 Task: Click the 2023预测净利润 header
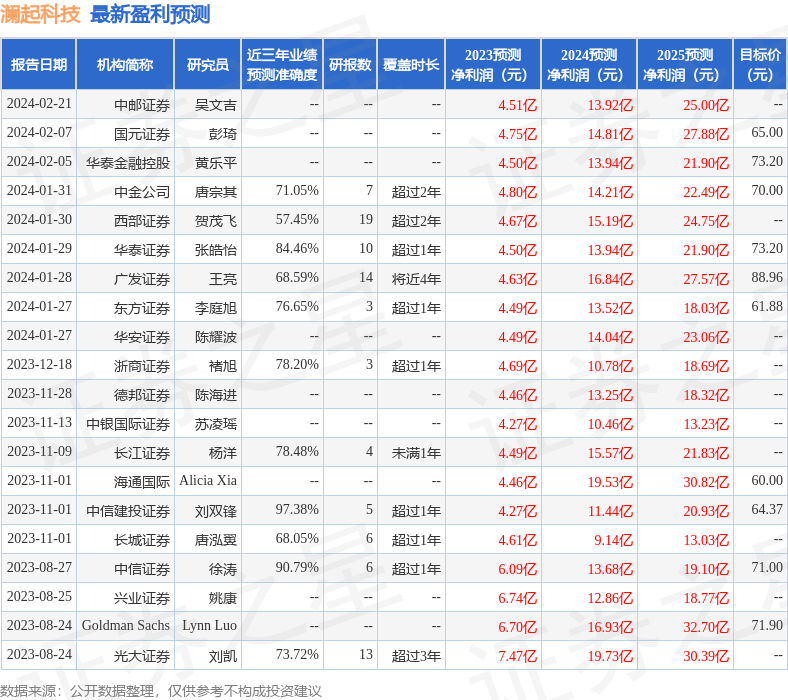coord(493,65)
